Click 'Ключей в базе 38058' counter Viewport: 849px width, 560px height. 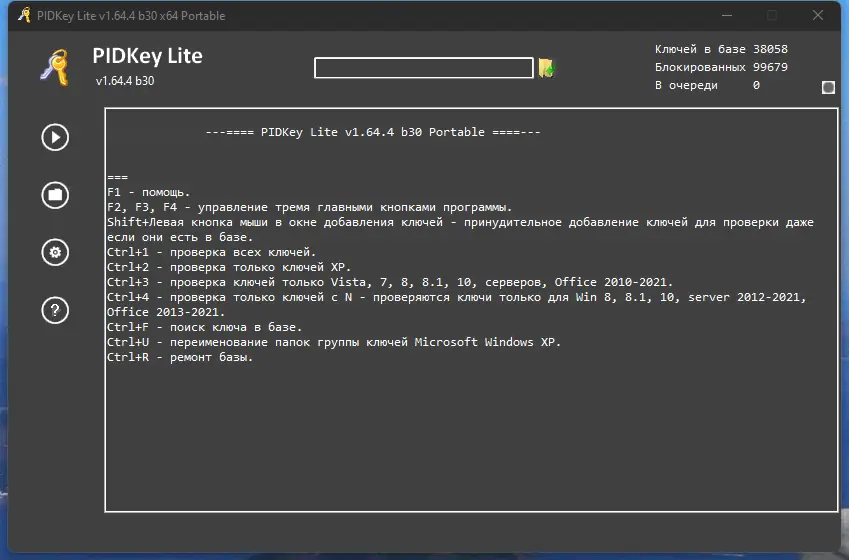coord(721,49)
